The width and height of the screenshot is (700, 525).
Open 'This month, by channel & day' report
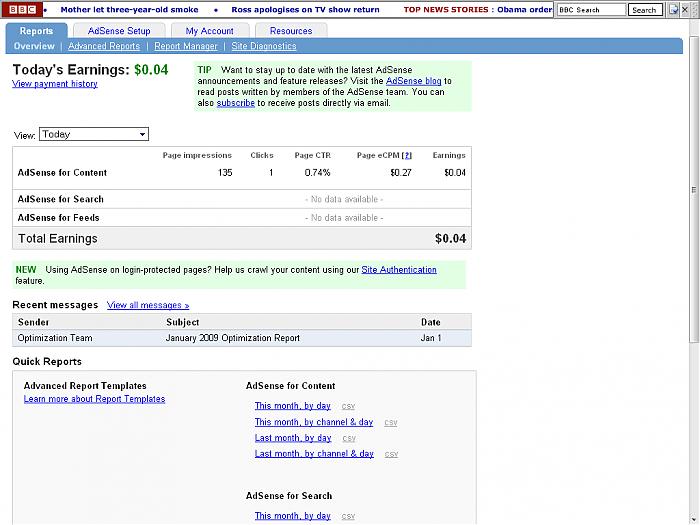[x=314, y=422]
